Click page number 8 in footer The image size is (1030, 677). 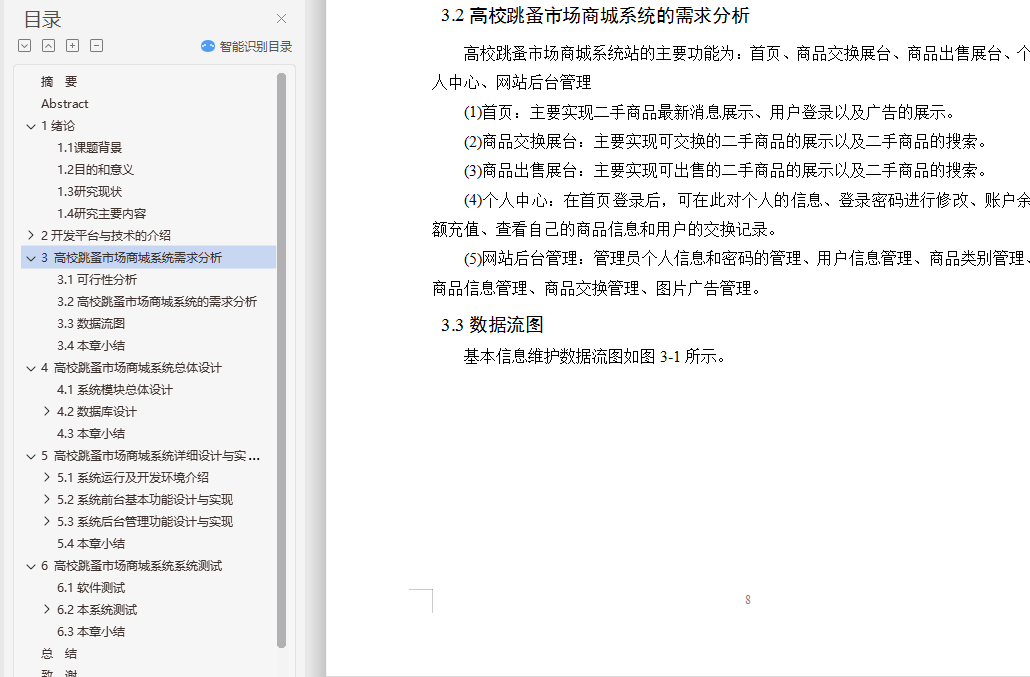[x=748, y=600]
